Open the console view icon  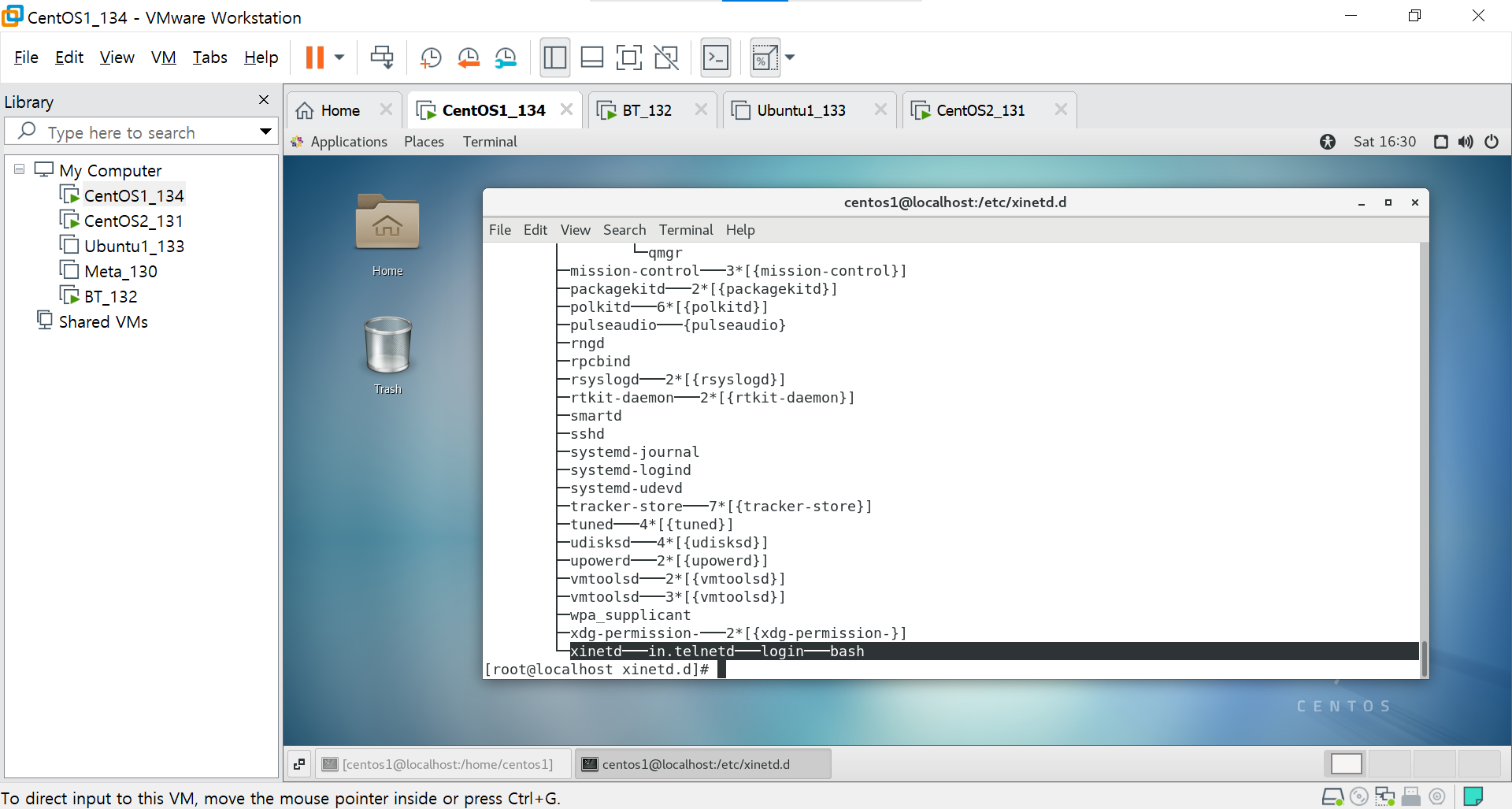pyautogui.click(x=716, y=58)
